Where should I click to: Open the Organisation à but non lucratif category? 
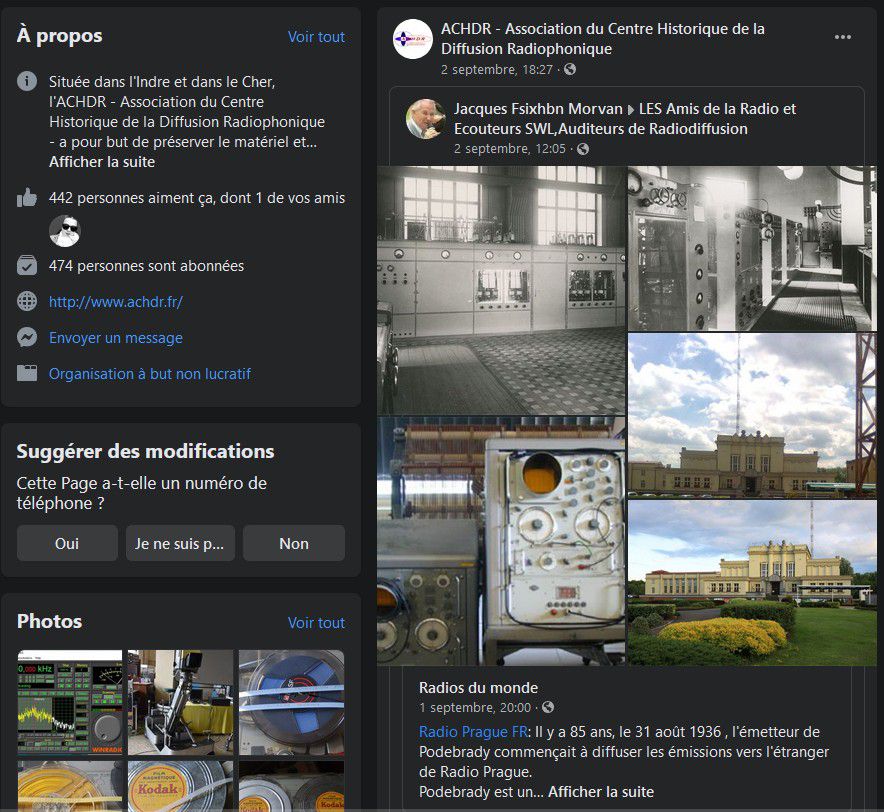150,374
